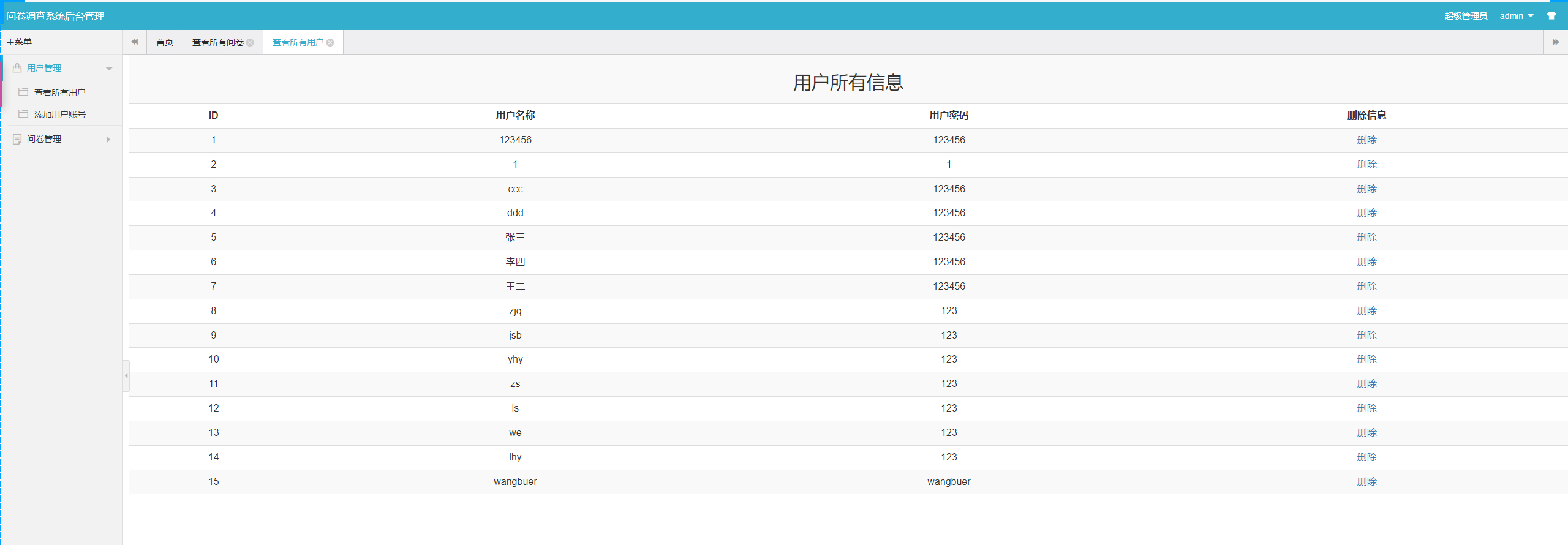Viewport: 1568px width, 545px height.
Task: Click username cell zjq
Action: (x=515, y=310)
